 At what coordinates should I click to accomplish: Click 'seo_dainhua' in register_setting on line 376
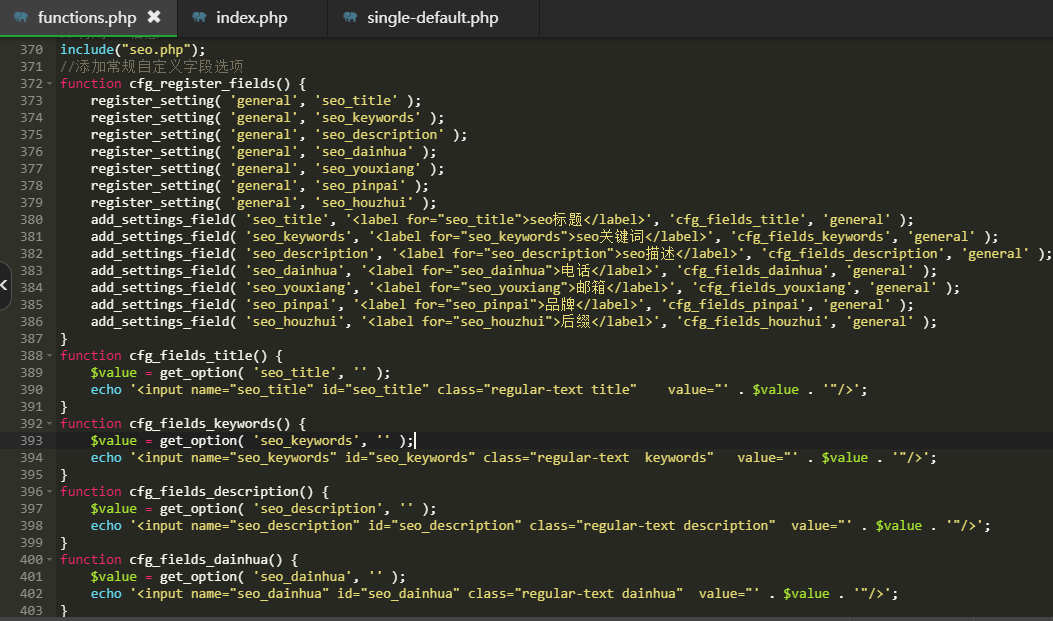[364, 152]
